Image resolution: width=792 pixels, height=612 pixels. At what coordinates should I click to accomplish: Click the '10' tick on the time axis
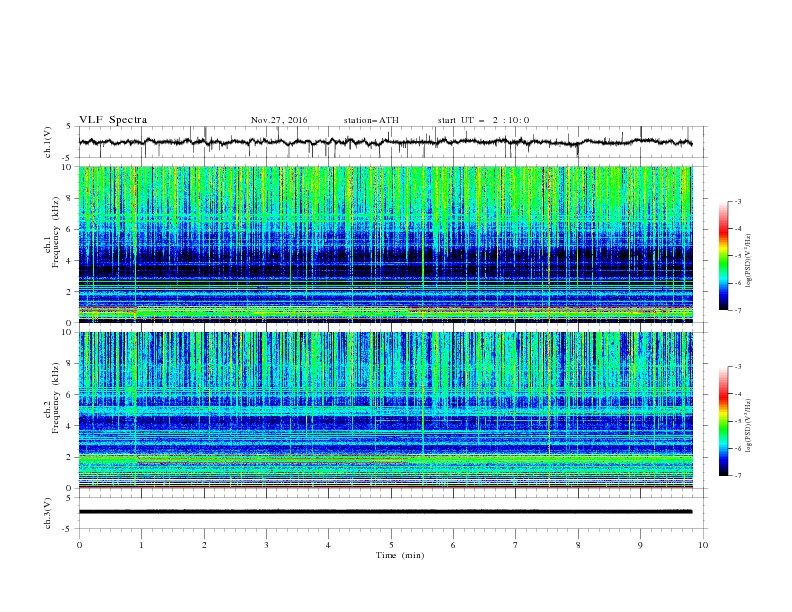click(703, 545)
